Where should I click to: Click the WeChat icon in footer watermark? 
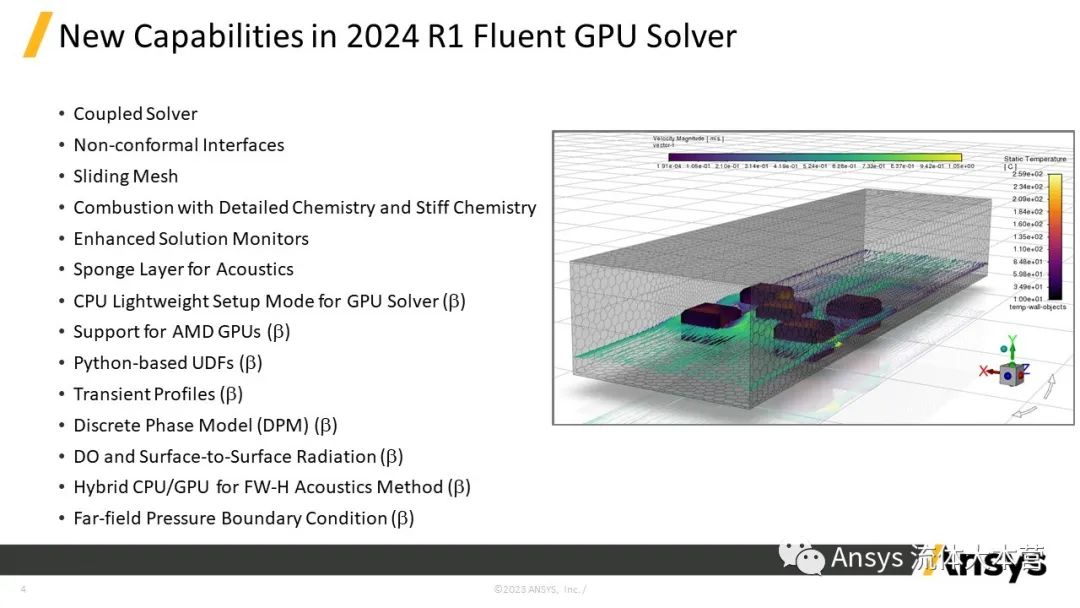pos(802,558)
